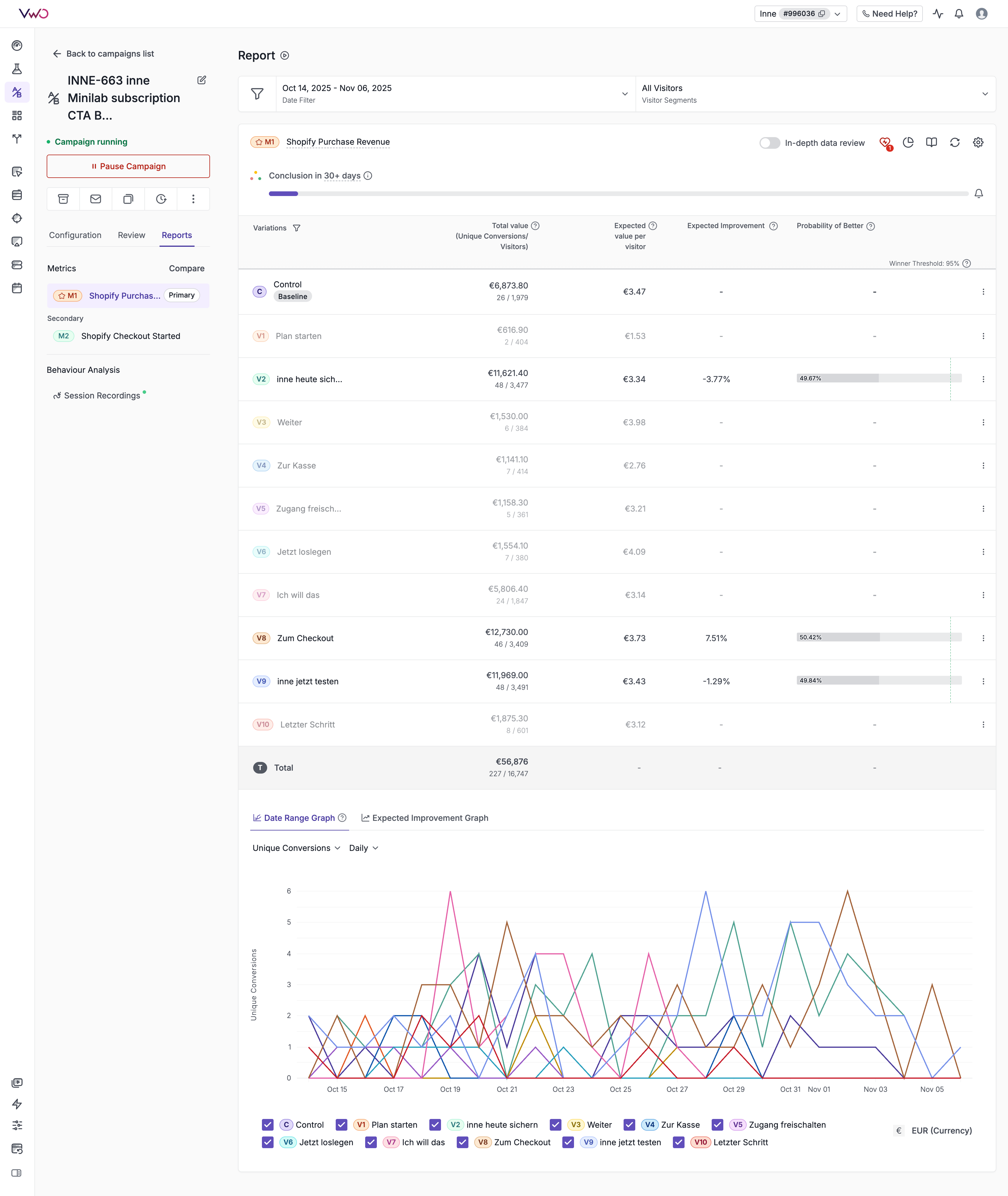Viewport: 1008px width, 1196px height.
Task: Uncheck the Control series checkbox
Action: 267,1125
